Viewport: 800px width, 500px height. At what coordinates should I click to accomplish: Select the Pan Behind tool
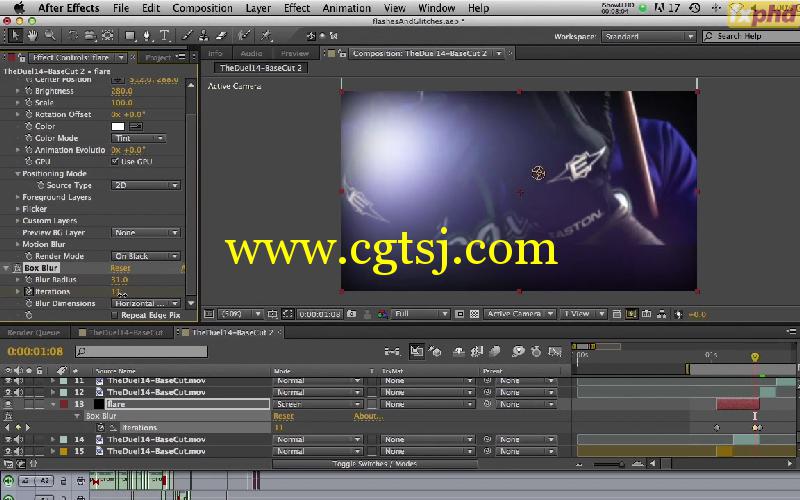pos(108,35)
